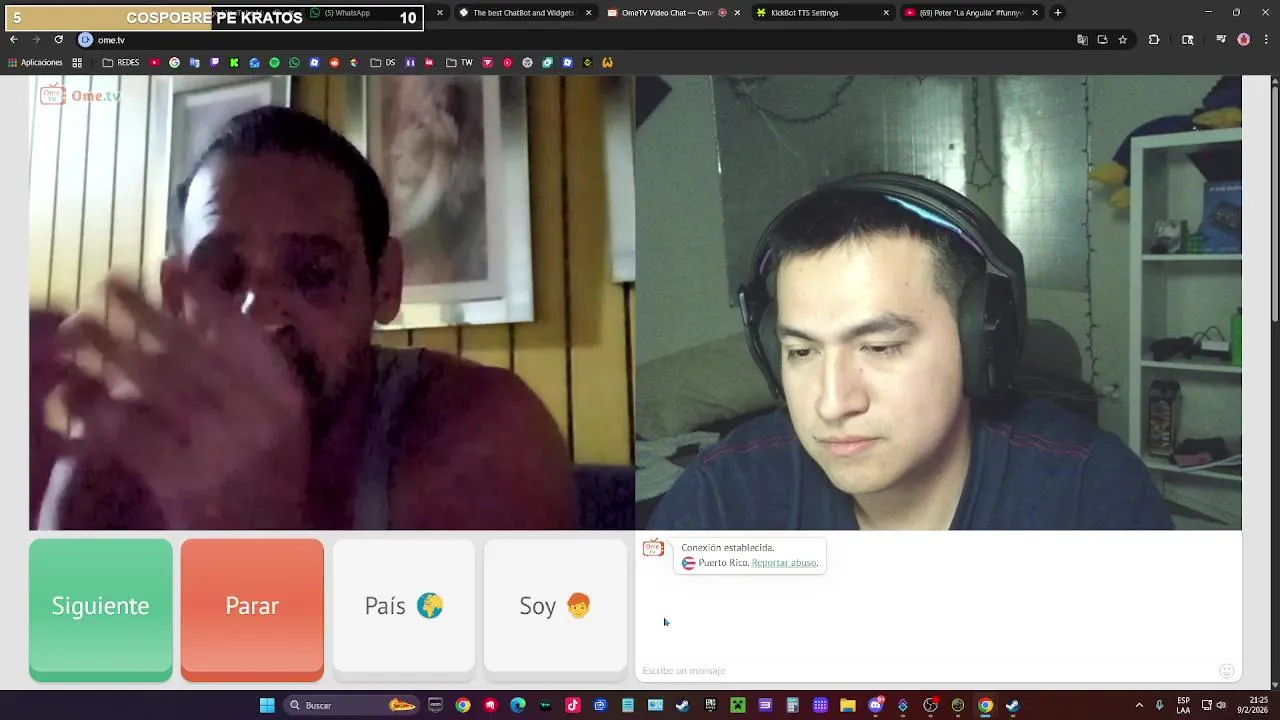
Task: Go back in browser history
Action: click(x=13, y=40)
